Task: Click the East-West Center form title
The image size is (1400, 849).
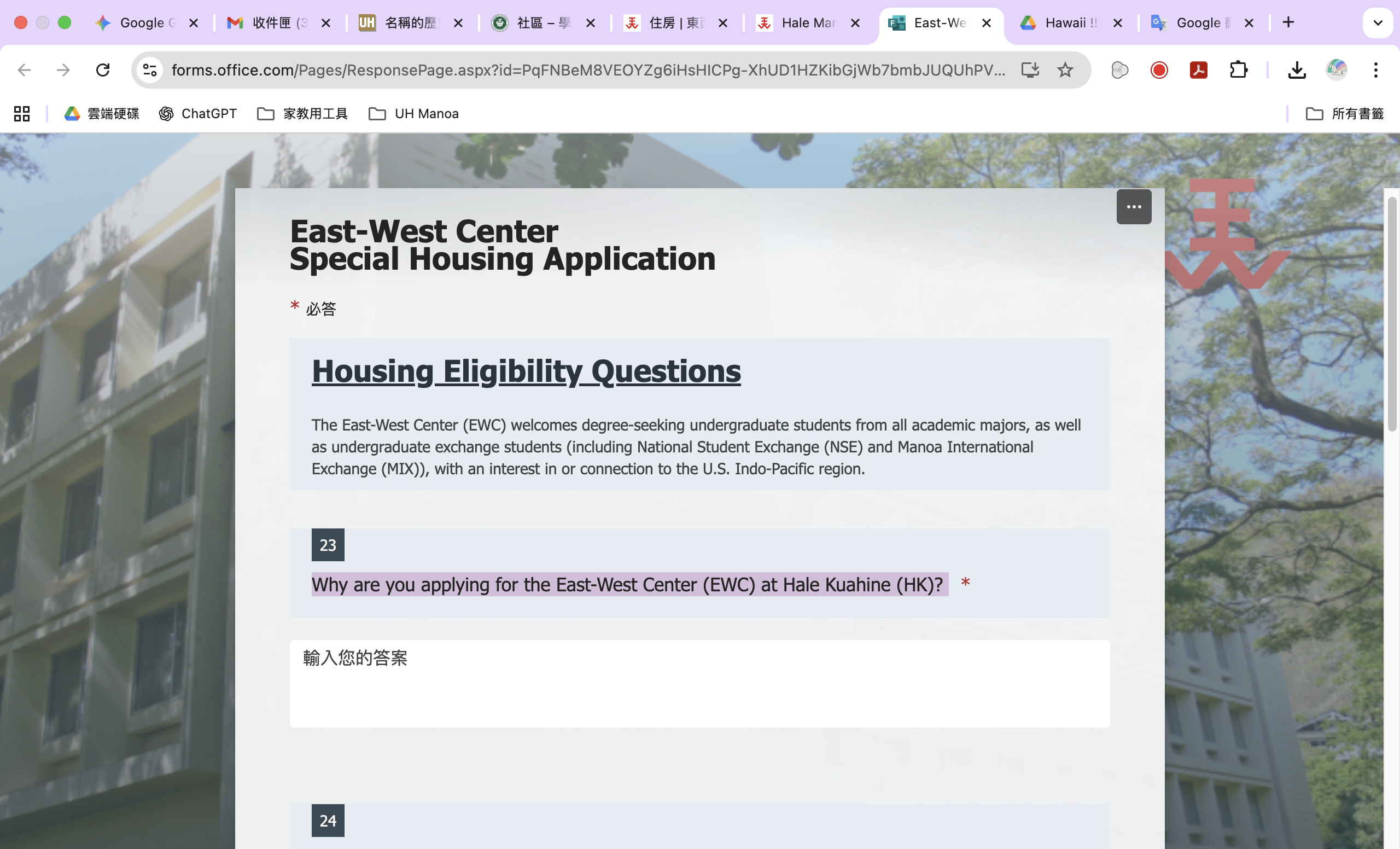Action: click(x=502, y=245)
